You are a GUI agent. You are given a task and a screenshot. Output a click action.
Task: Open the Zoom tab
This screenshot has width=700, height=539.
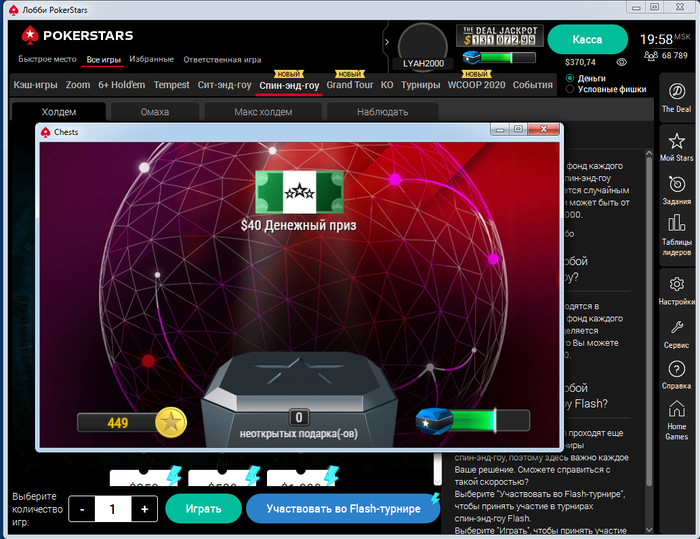point(78,85)
